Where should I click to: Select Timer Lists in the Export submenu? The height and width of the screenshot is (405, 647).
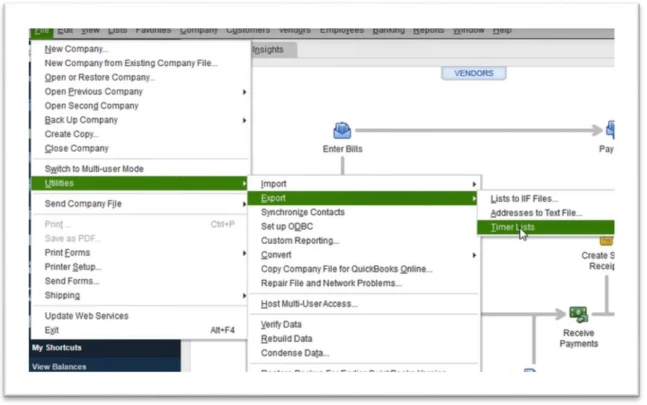[513, 227]
